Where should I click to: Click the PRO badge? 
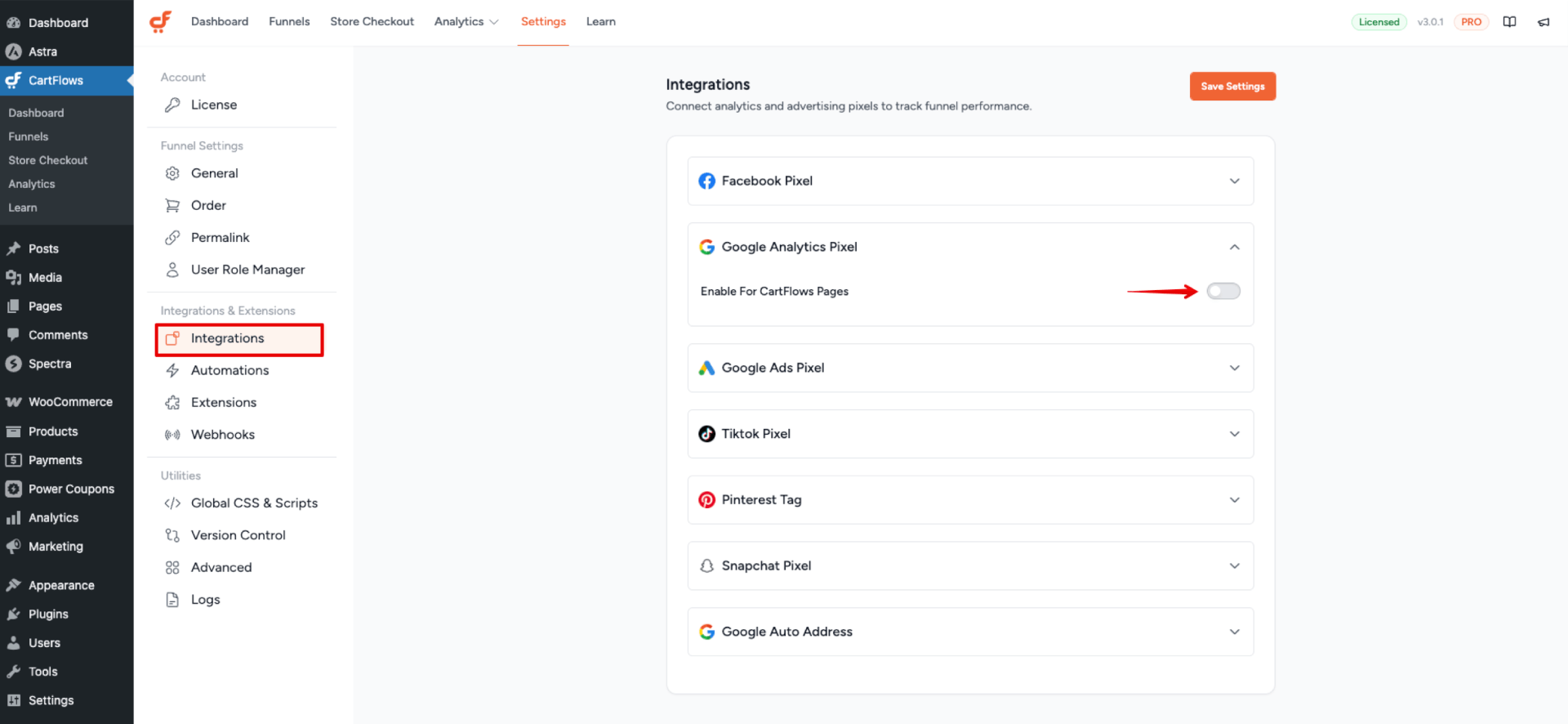tap(1471, 22)
